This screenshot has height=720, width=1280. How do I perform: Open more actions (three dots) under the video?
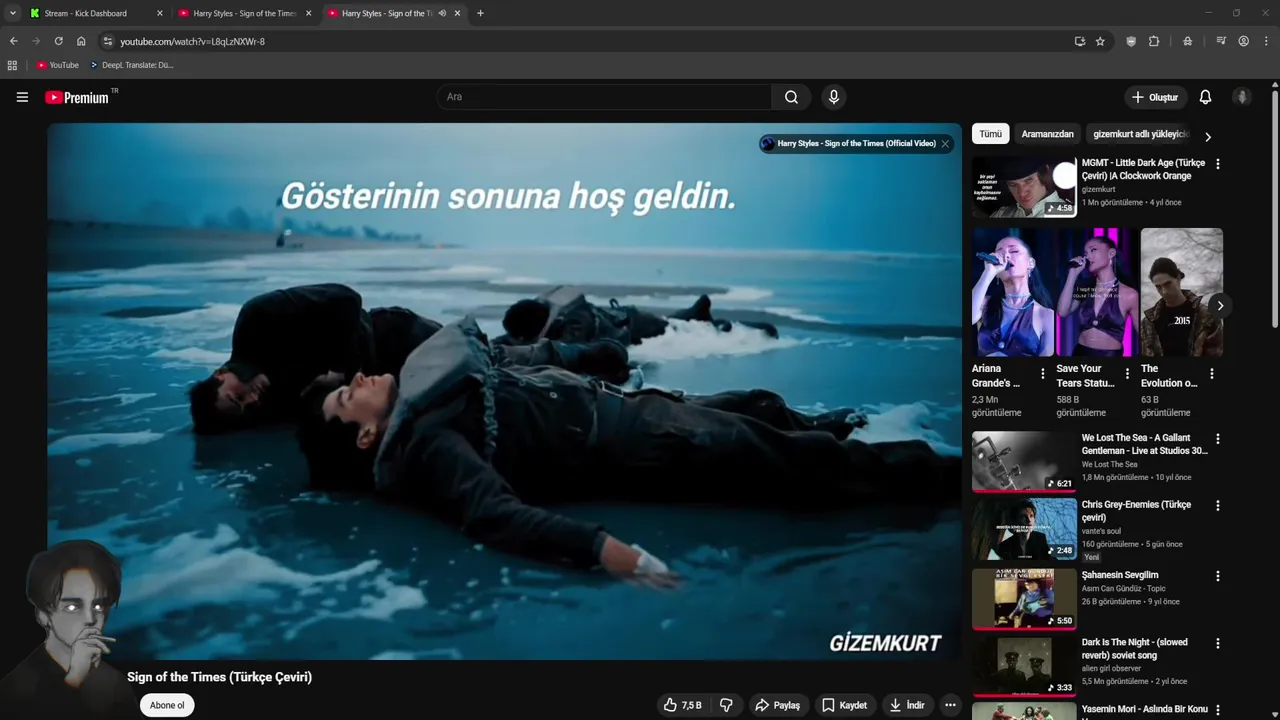coord(950,705)
